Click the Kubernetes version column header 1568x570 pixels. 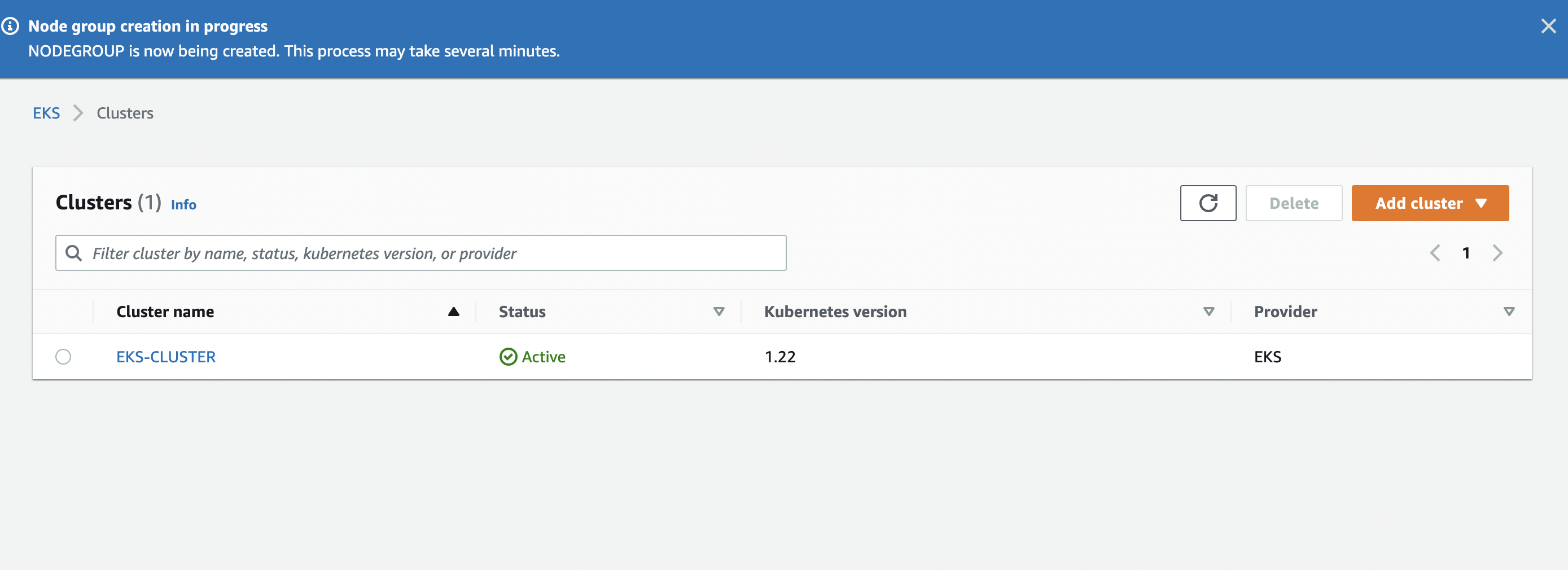[x=835, y=312]
